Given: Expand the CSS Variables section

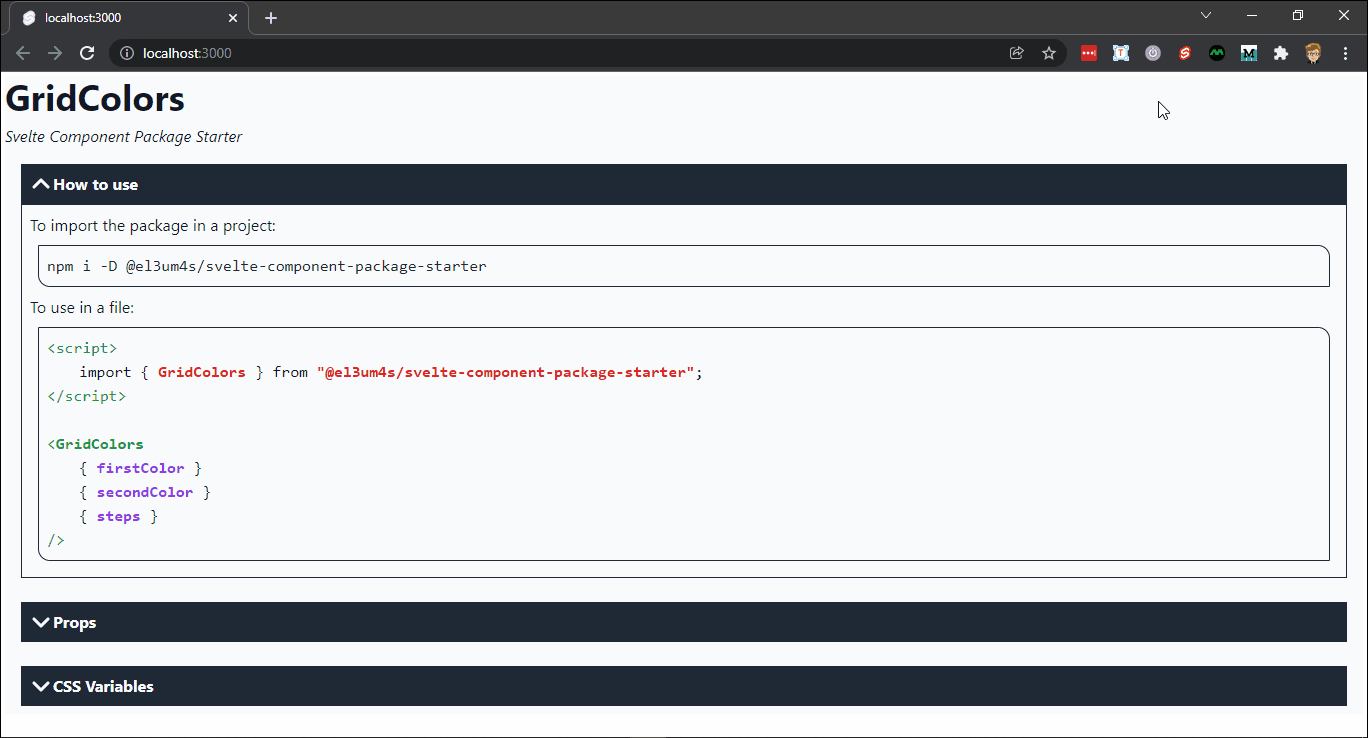Looking at the screenshot, I should pyautogui.click(x=684, y=686).
